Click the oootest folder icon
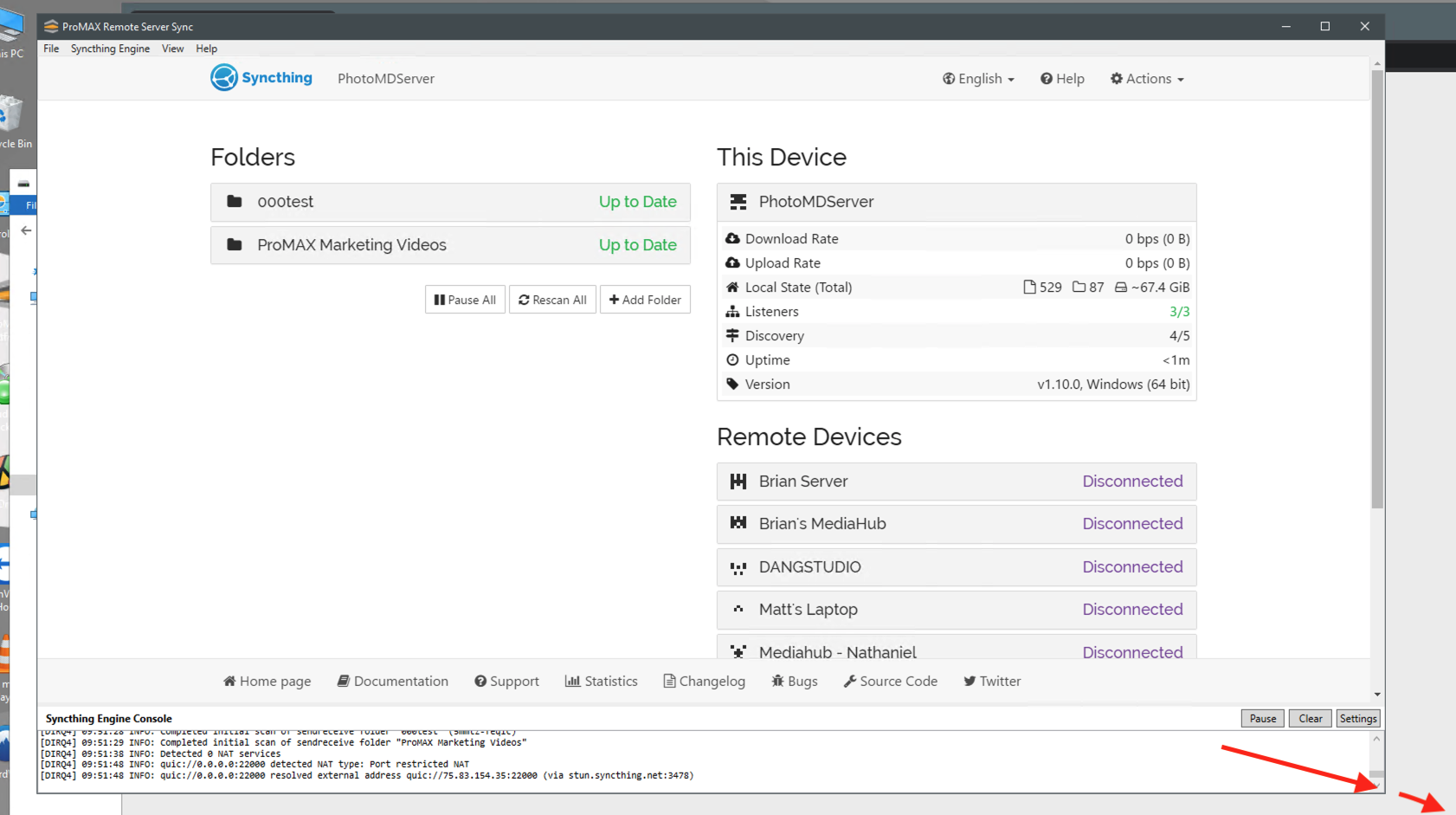Image resolution: width=1456 pixels, height=815 pixels. click(x=234, y=201)
